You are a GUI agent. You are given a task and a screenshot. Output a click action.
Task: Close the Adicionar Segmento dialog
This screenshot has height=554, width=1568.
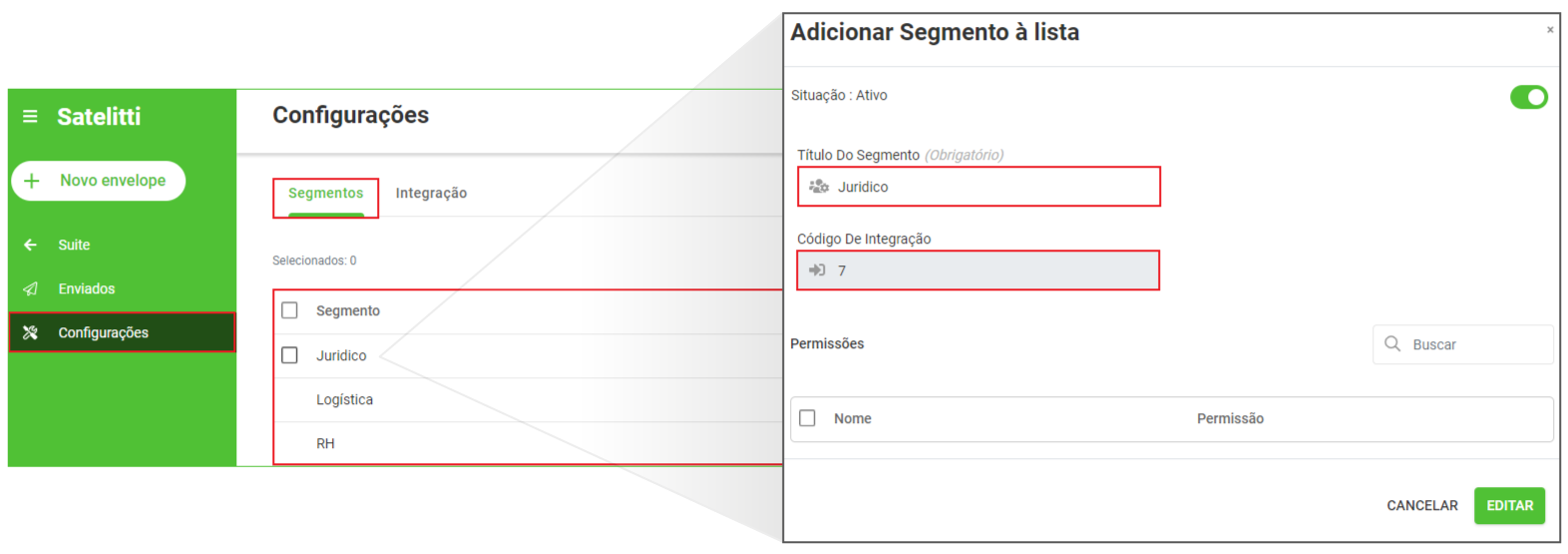(1550, 30)
